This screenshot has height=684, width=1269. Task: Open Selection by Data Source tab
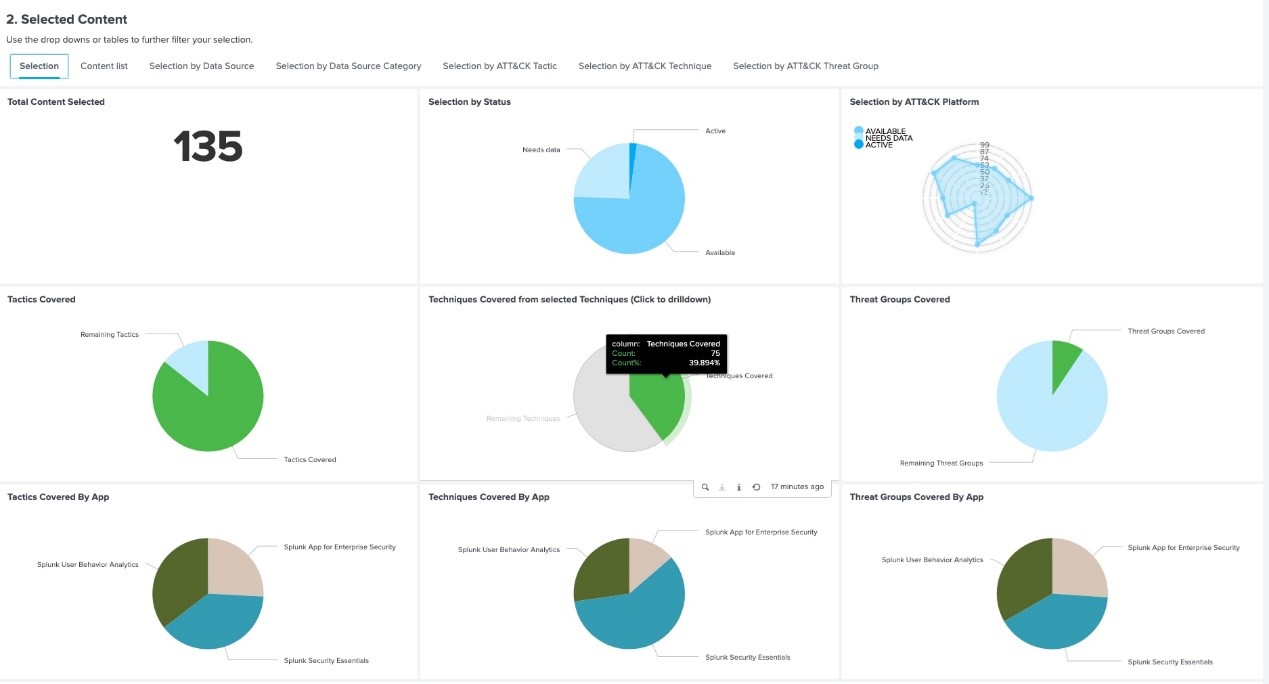coord(201,66)
